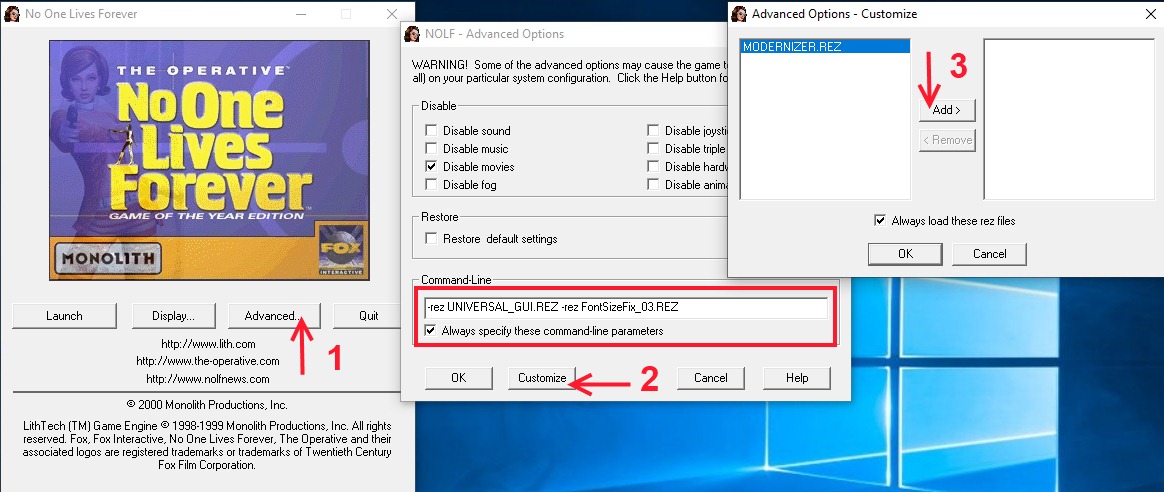Minimize the No One Lives Forever window
This screenshot has width=1164, height=492.
point(300,13)
